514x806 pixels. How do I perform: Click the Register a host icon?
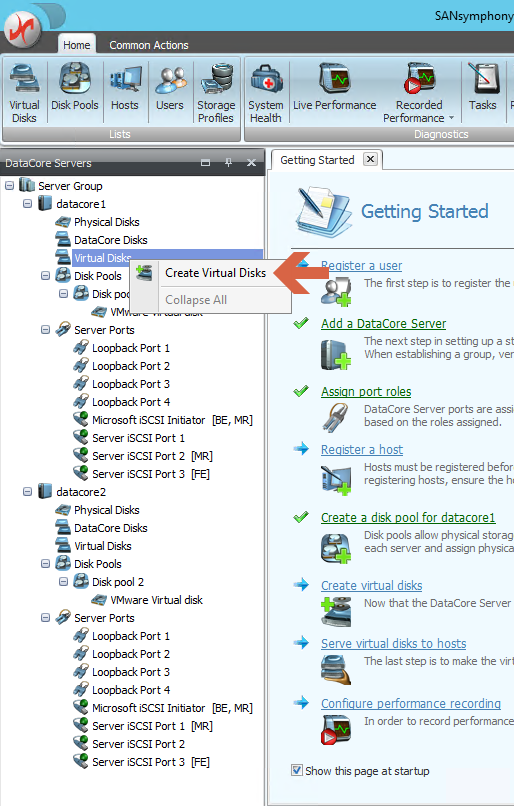coord(336,480)
